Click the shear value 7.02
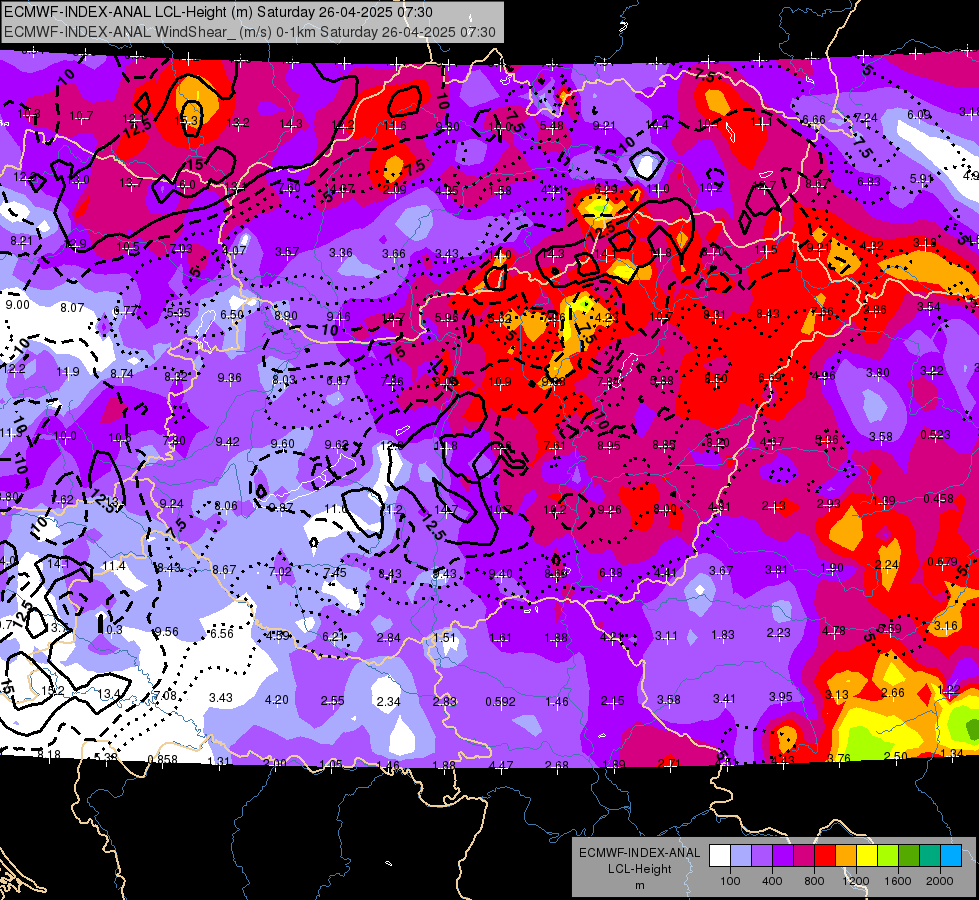Viewport: 979px width, 900px height. click(x=280, y=571)
